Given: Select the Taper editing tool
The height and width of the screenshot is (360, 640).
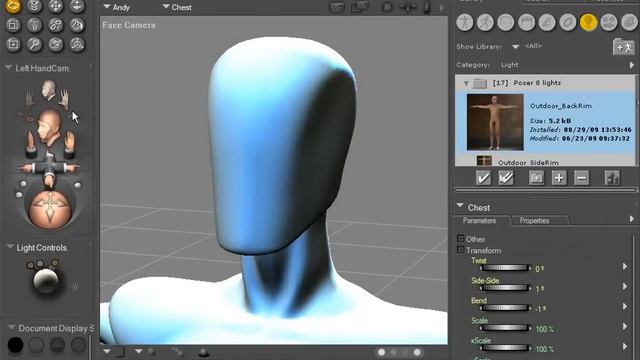Looking at the screenshot, I should [x=34, y=25].
